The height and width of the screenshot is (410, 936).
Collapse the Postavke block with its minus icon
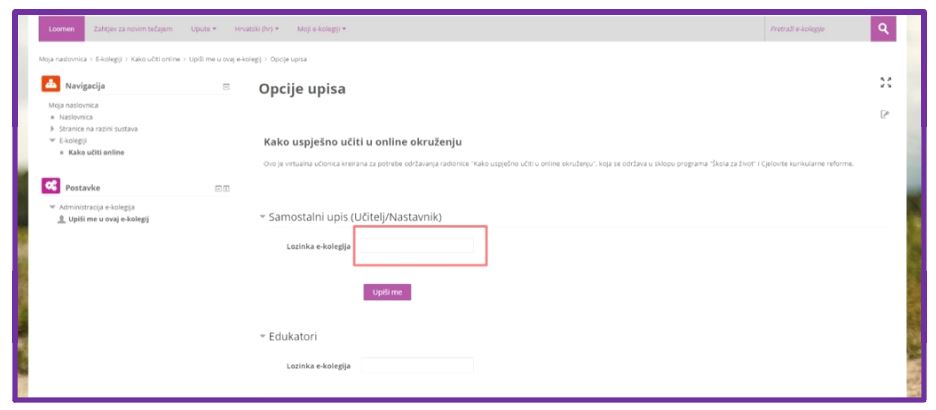pos(218,188)
